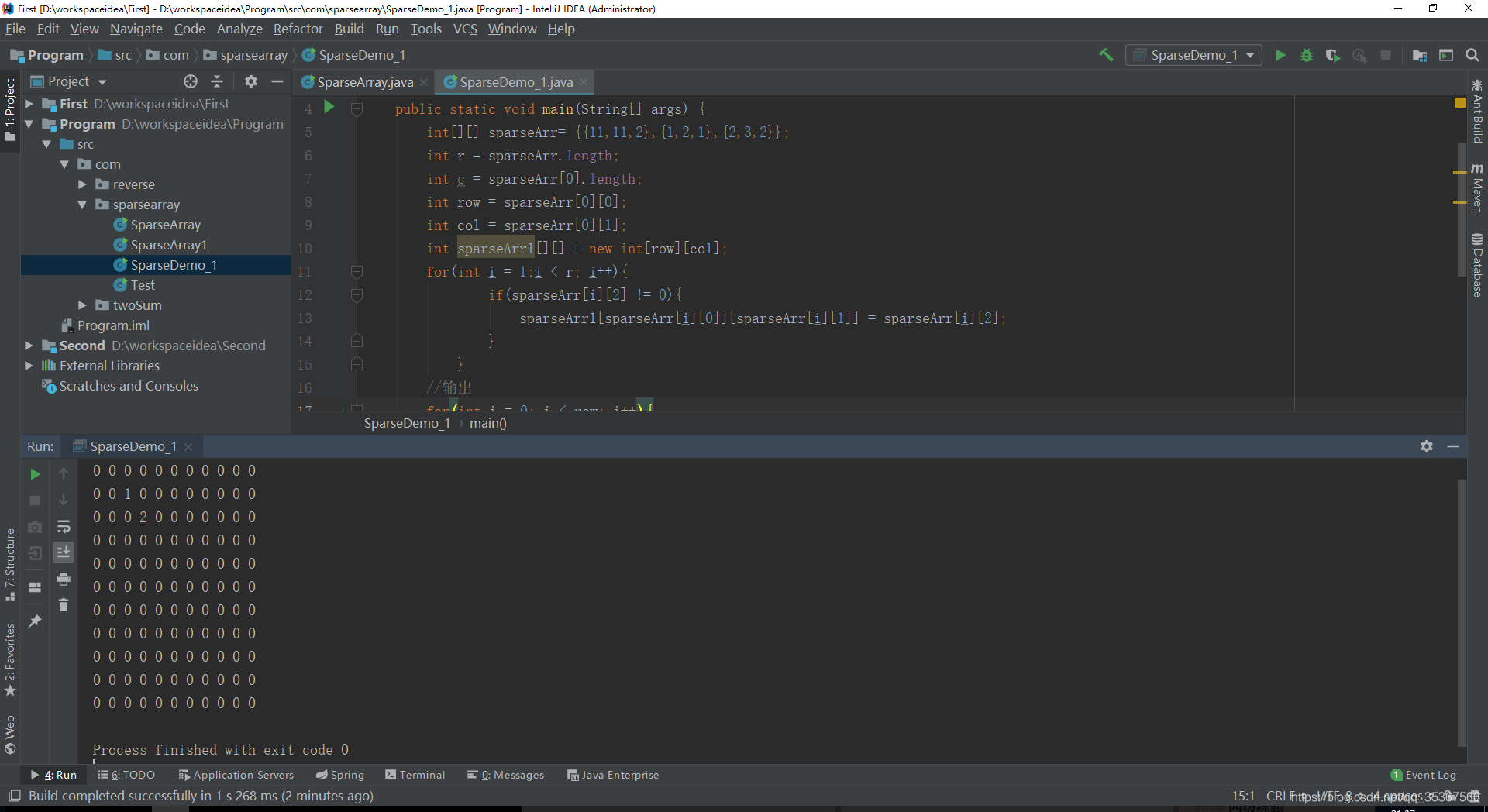Select Test class in project tree
The height and width of the screenshot is (812, 1488).
coord(143,285)
